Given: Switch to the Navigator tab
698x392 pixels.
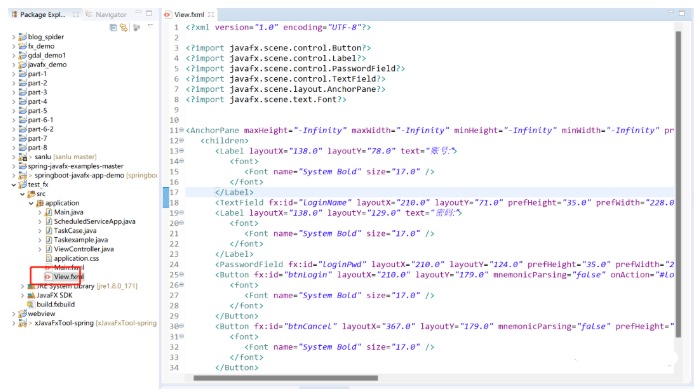Looking at the screenshot, I should click(x=106, y=14).
